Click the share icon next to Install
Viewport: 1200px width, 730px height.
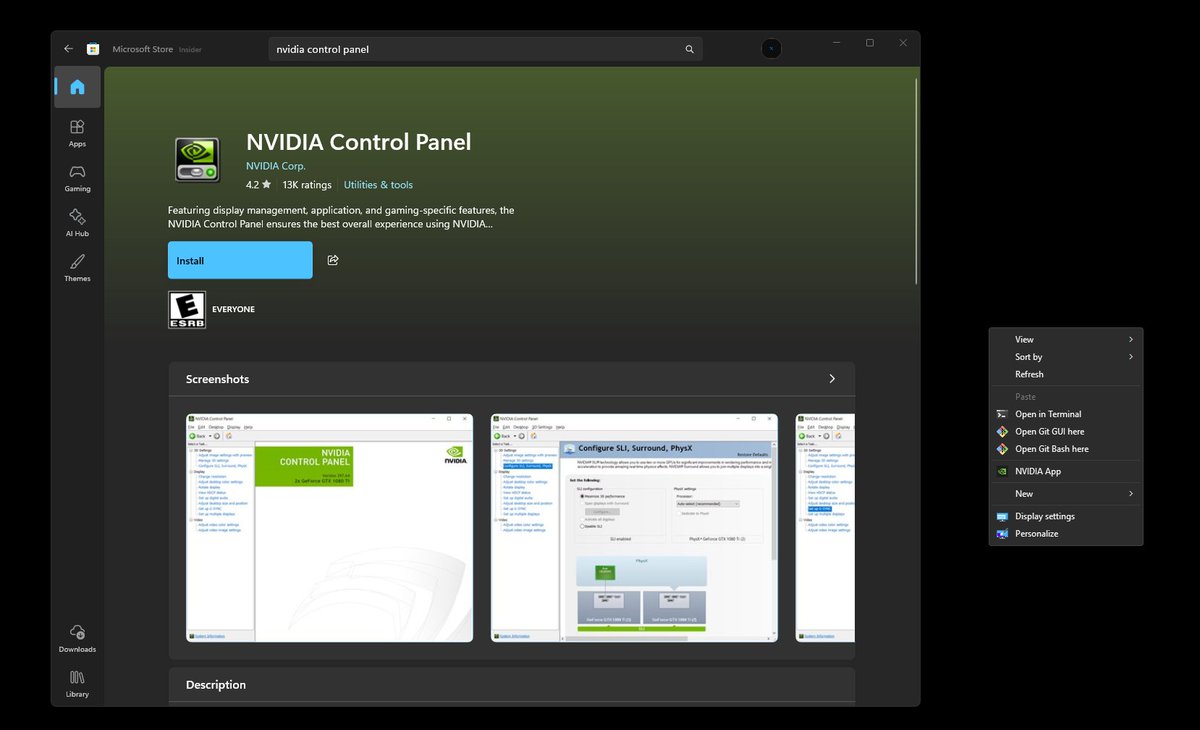tap(333, 260)
